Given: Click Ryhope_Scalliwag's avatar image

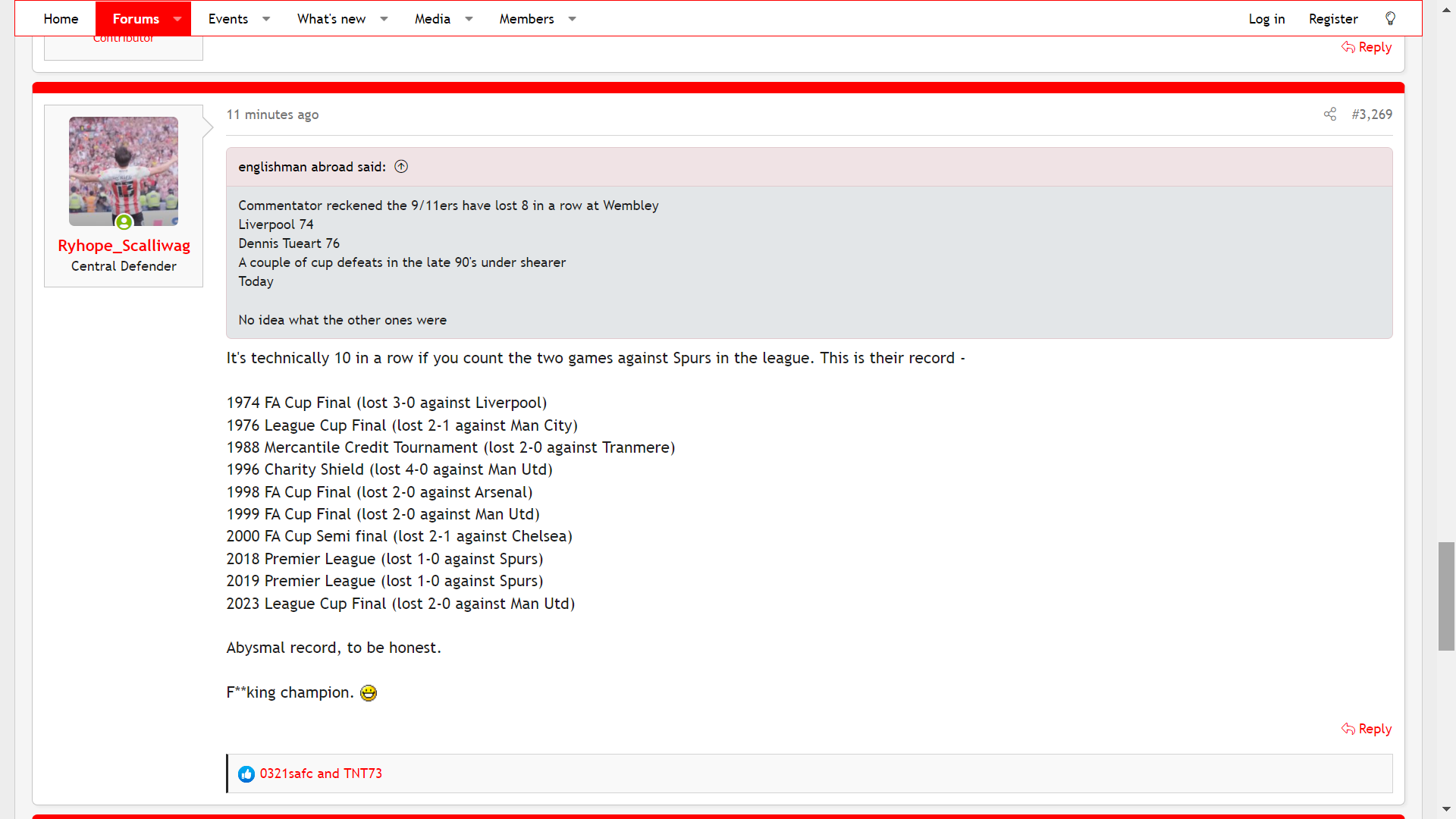Looking at the screenshot, I should coord(124,171).
